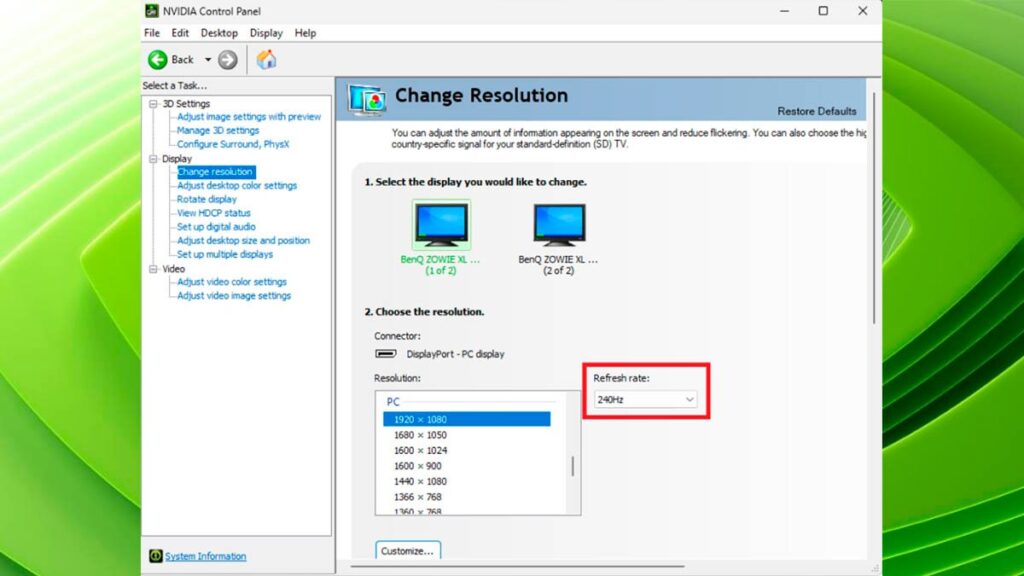
Task: Click the Customize... button
Action: click(408, 551)
